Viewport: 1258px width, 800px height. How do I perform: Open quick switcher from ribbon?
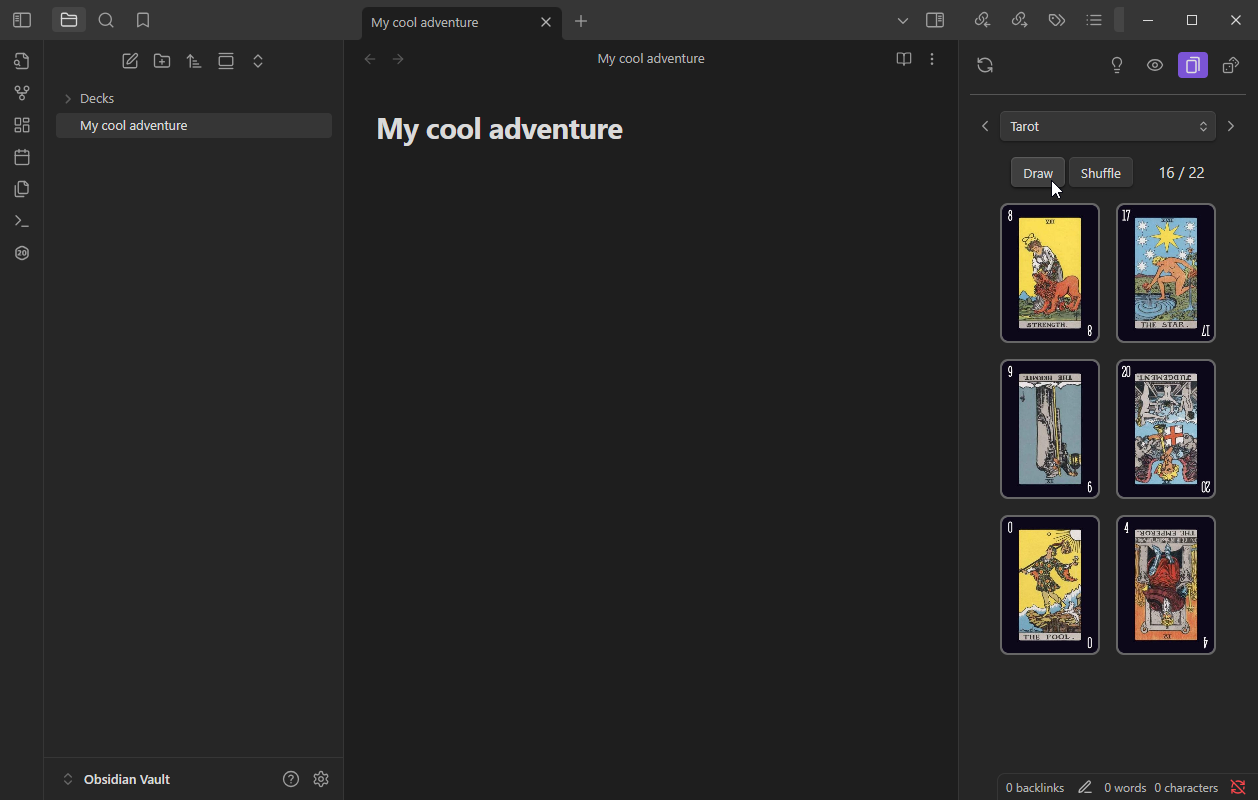point(22,61)
